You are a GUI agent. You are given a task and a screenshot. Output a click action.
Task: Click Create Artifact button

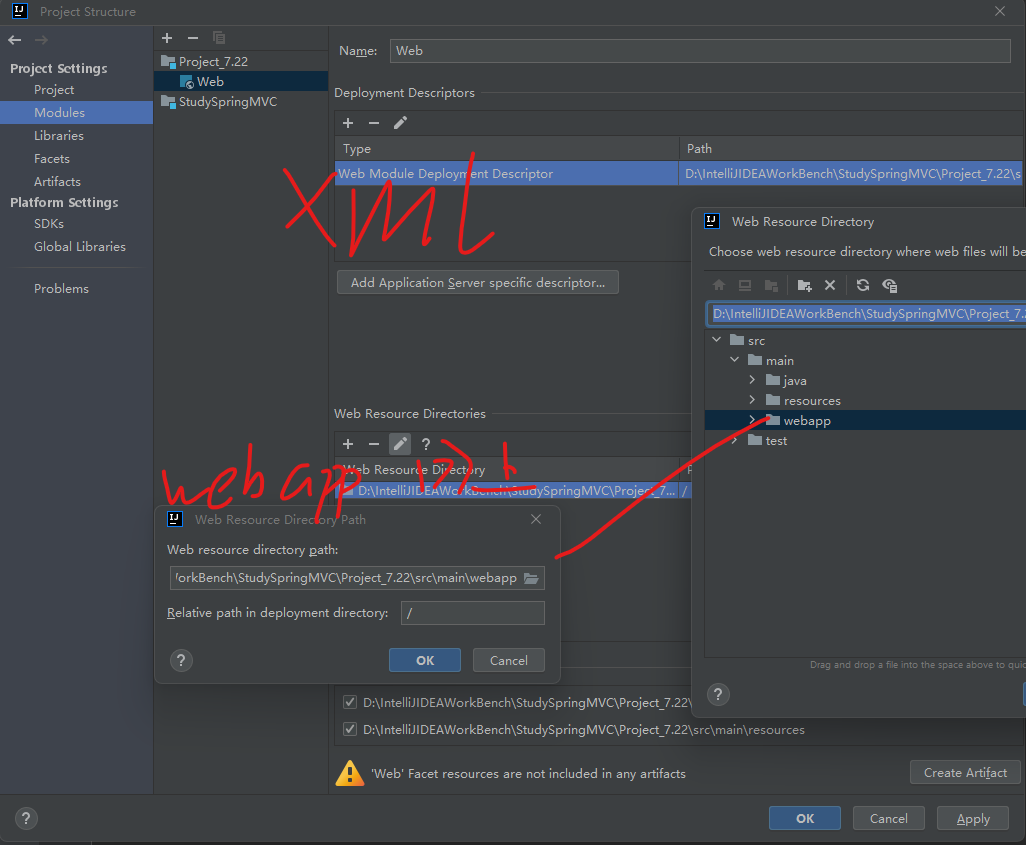[965, 772]
